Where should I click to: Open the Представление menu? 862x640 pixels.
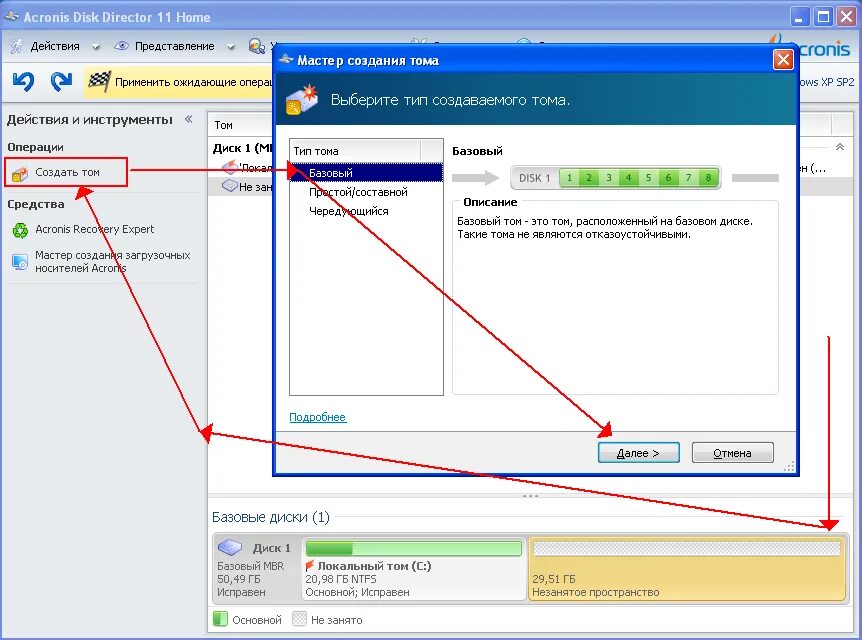click(x=175, y=46)
